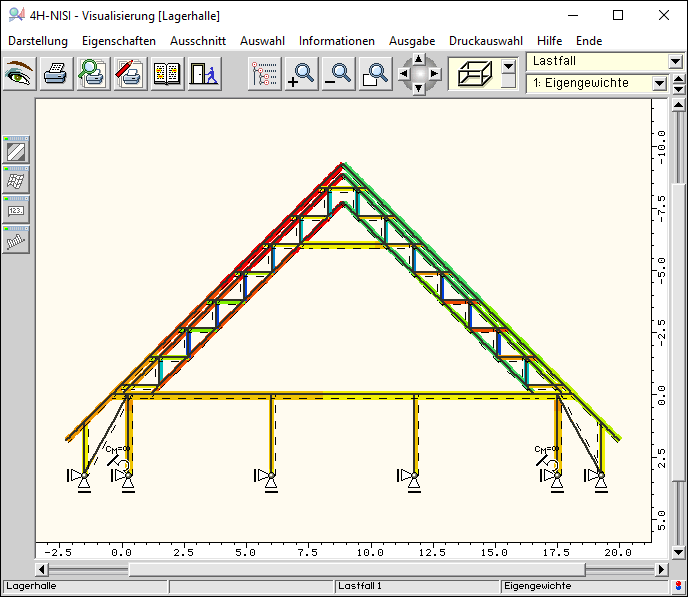
Task: Click the open book icon
Action: point(167,74)
